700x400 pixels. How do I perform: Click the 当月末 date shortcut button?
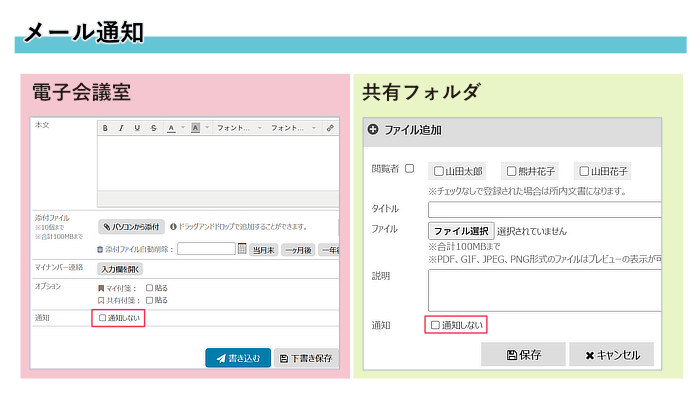click(262, 250)
